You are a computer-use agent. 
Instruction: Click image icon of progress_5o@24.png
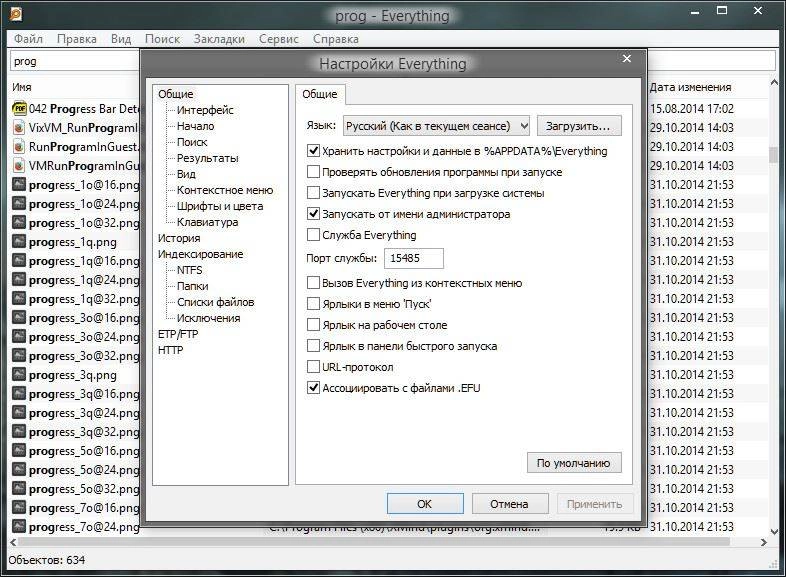pyautogui.click(x=19, y=470)
